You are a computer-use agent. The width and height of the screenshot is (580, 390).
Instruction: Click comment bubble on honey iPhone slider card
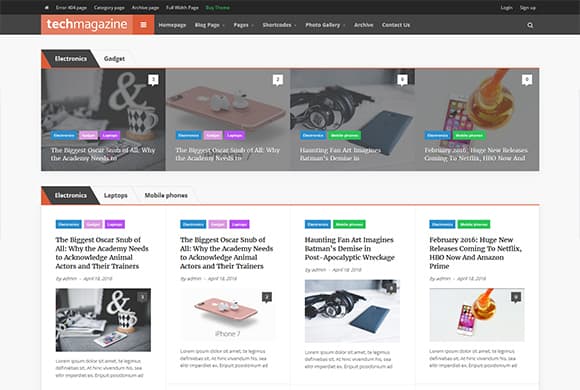[527, 80]
